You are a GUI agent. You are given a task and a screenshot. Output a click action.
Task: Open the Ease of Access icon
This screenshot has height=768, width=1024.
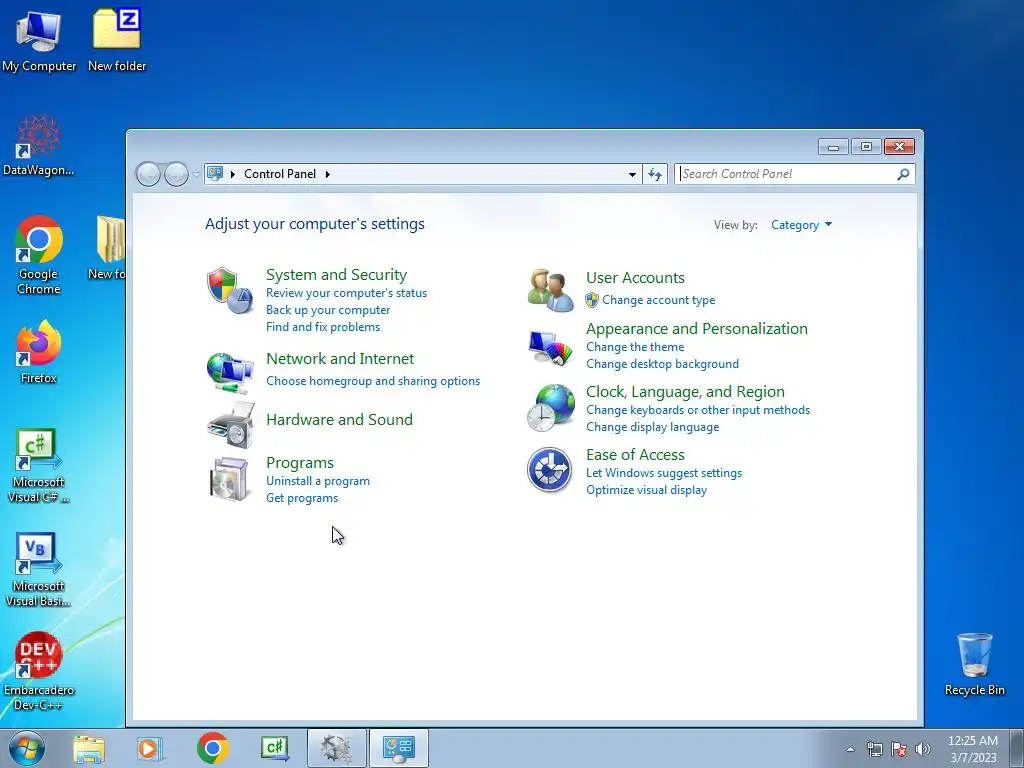[550, 470]
